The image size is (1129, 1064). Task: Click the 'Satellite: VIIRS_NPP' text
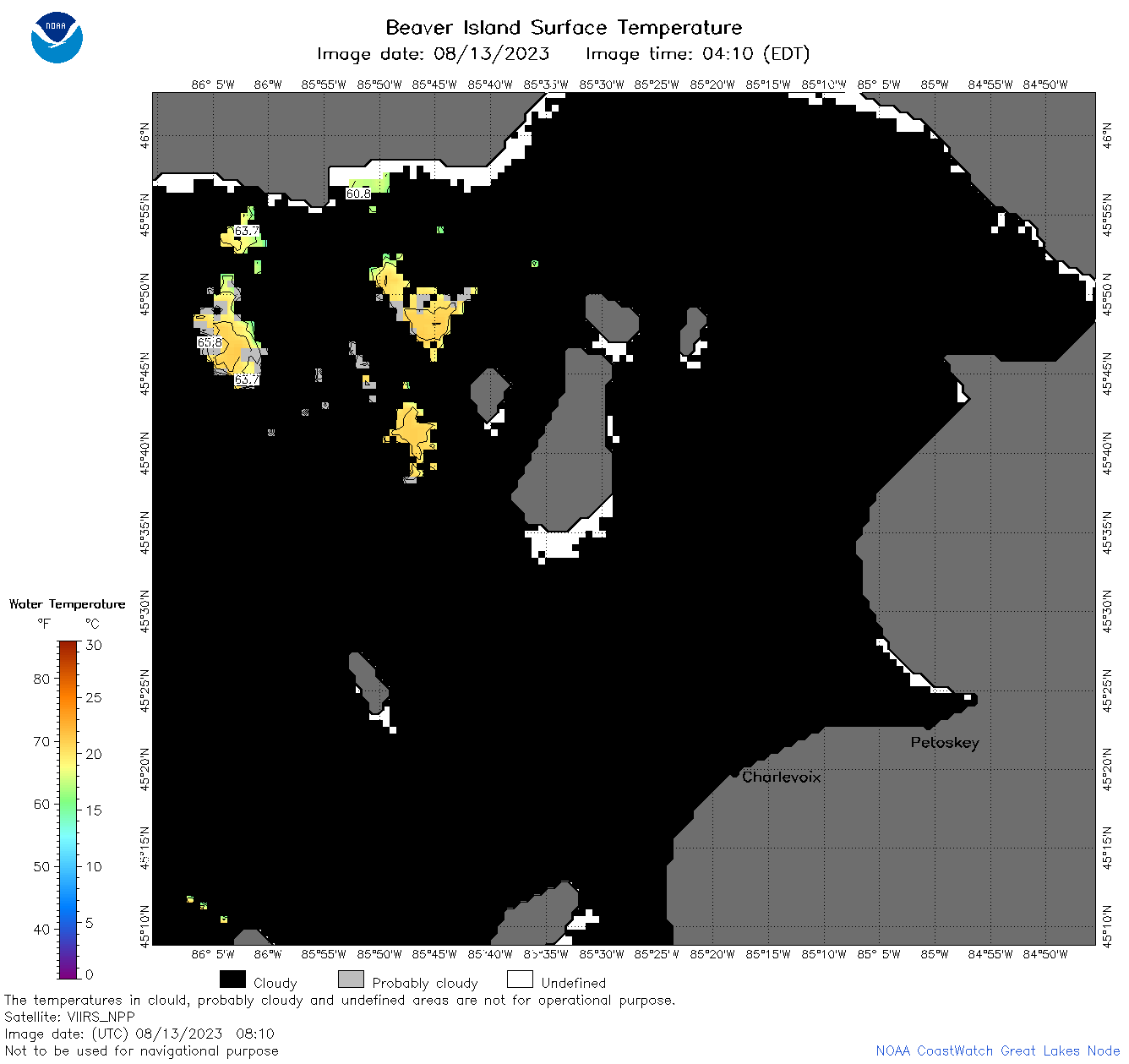tap(69, 1017)
